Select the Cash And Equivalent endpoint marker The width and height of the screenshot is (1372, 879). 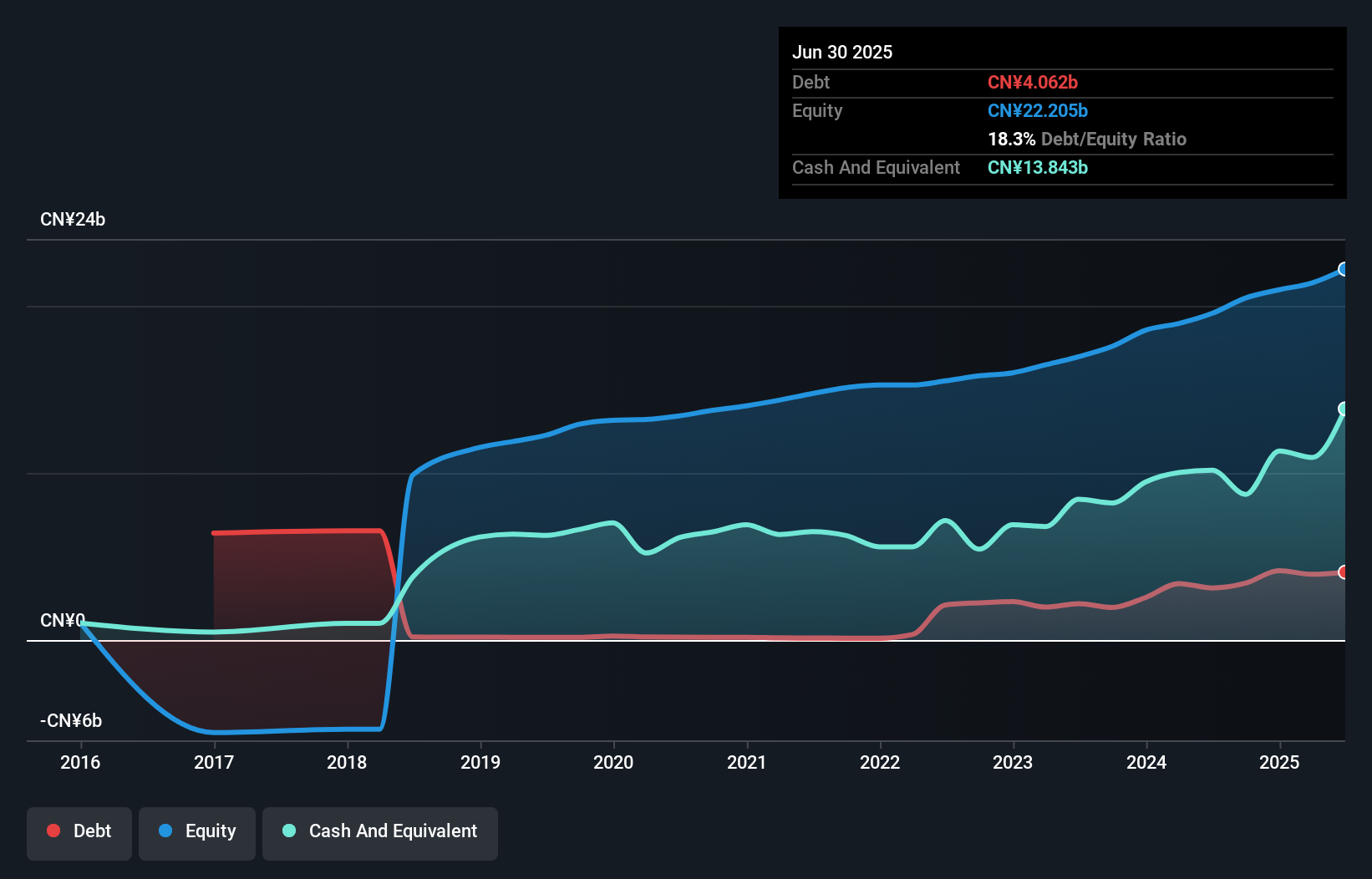pyautogui.click(x=1343, y=409)
